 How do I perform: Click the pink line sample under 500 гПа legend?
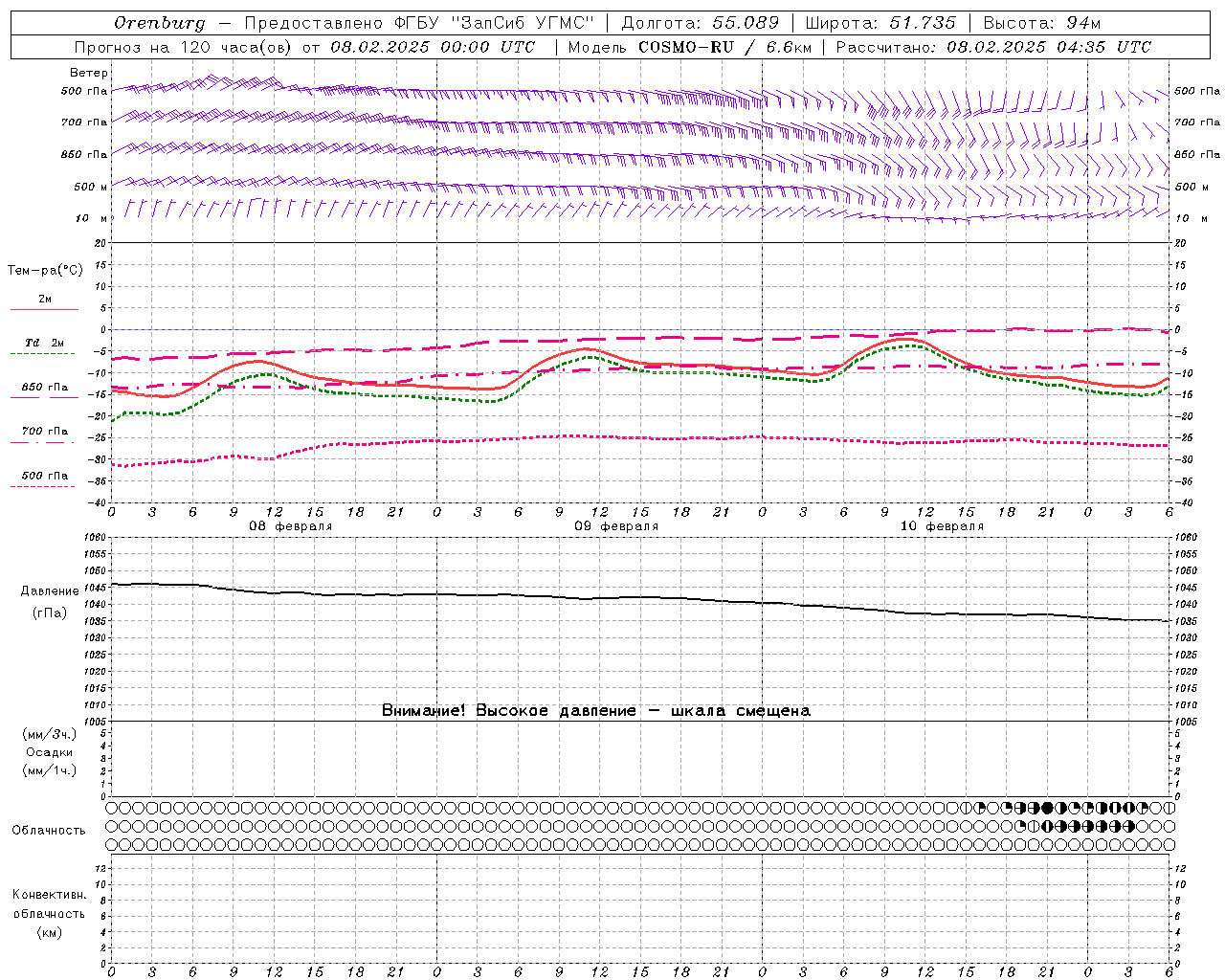click(42, 487)
